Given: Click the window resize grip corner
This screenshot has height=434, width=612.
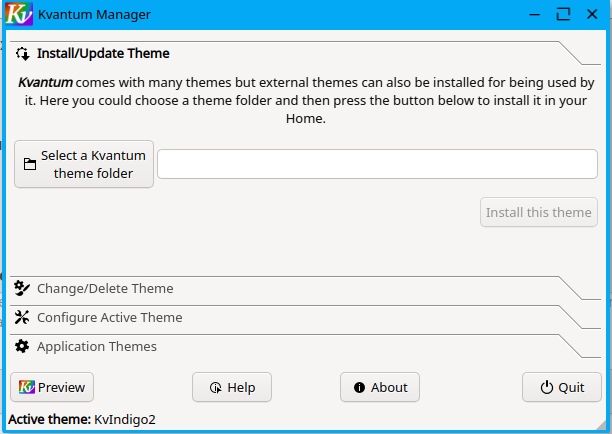Looking at the screenshot, I should pyautogui.click(x=602, y=425).
